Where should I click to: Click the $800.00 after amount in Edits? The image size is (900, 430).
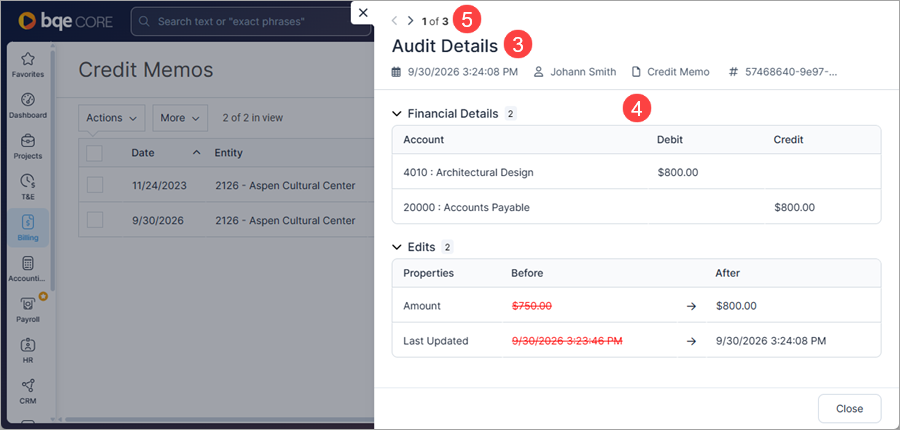coord(736,306)
